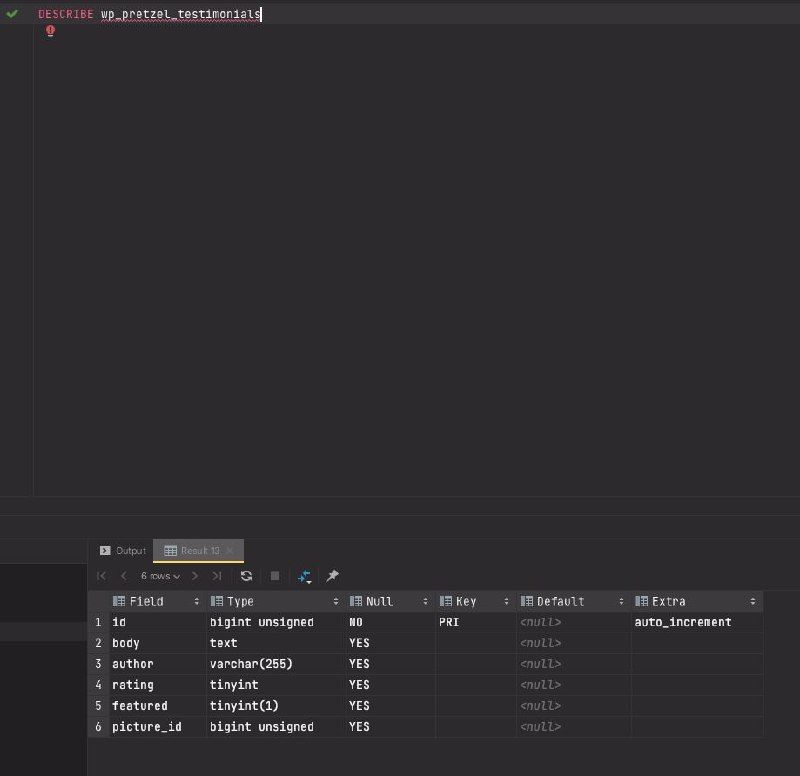Select the 'author' field cell
This screenshot has width=800, height=776.
click(157, 664)
